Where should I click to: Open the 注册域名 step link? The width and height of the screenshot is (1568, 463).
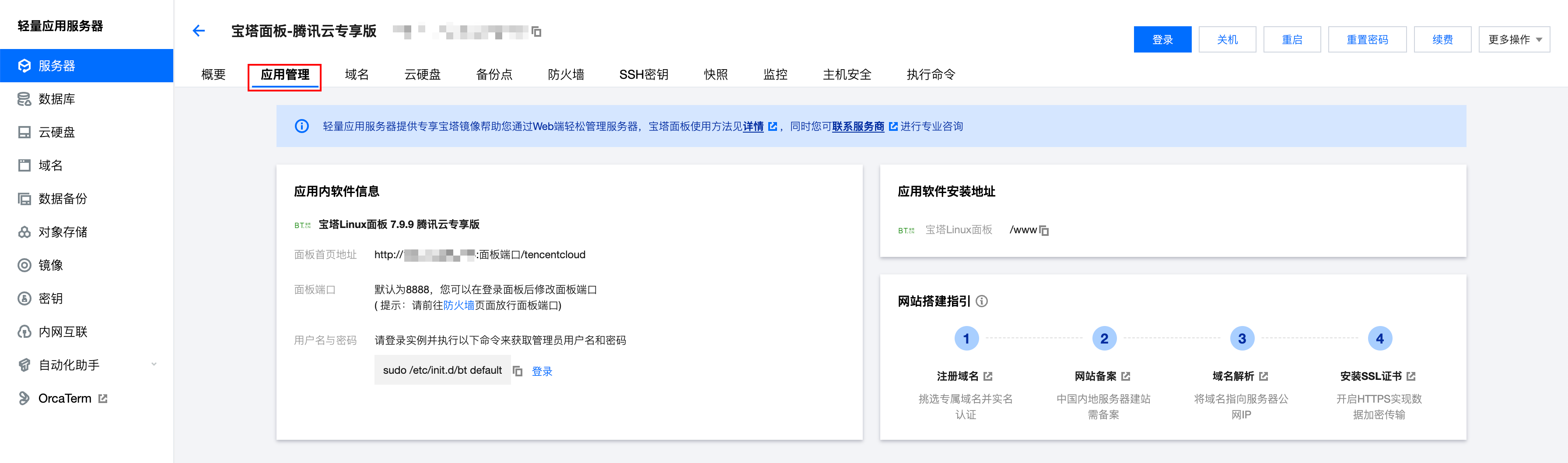point(958,376)
